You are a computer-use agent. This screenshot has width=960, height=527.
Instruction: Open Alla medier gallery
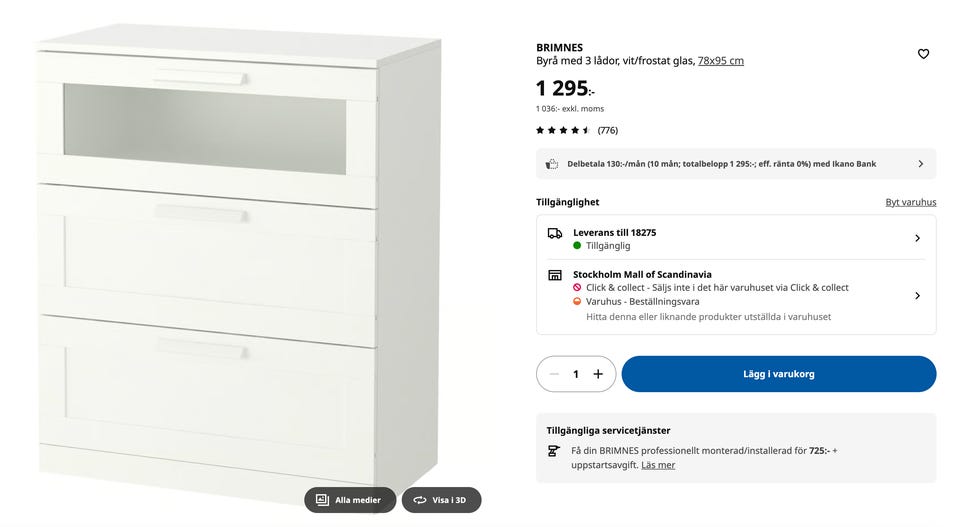coord(350,500)
